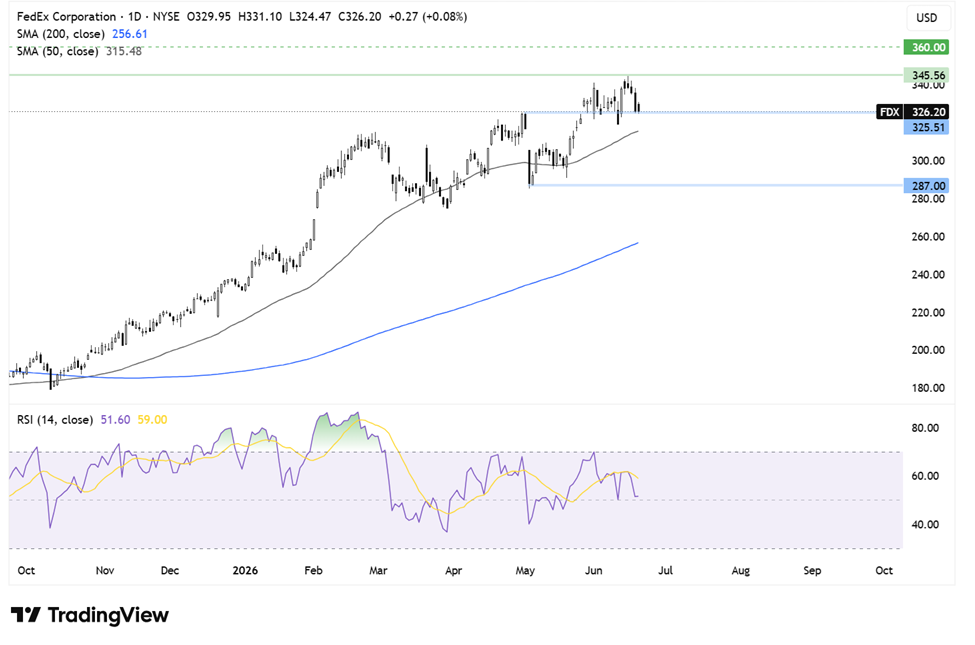Click the 325.51 blue price label

tap(926, 128)
